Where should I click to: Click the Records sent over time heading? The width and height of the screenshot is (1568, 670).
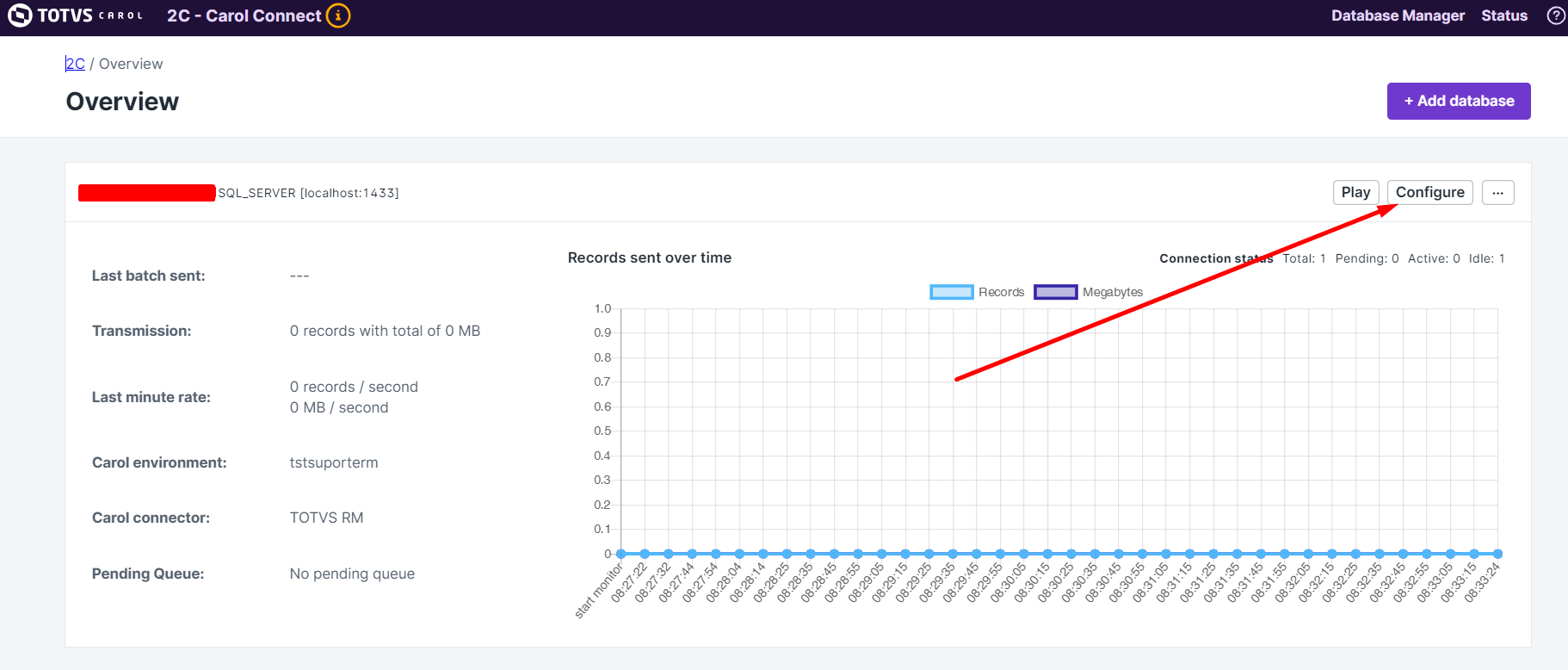point(649,257)
